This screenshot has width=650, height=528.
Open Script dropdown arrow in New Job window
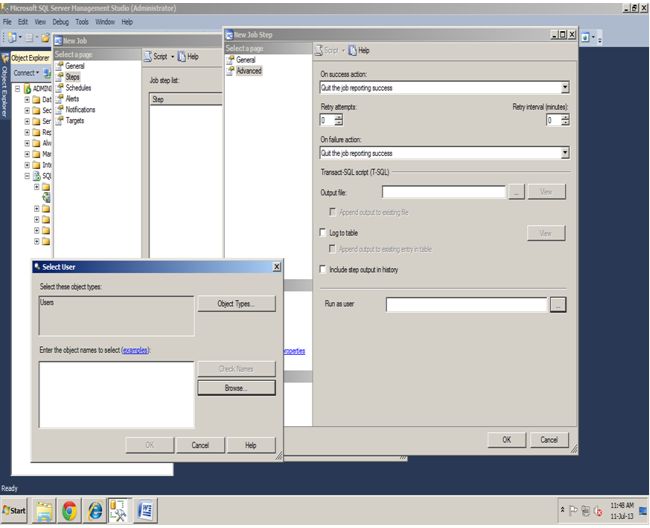[172, 57]
